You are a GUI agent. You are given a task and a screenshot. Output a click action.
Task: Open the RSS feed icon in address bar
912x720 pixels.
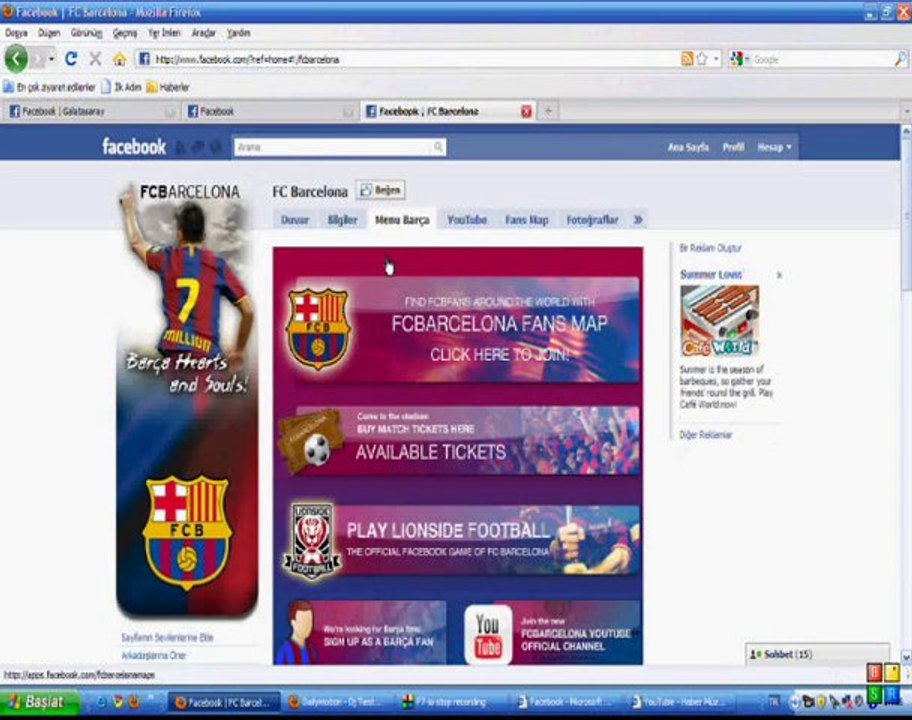pos(687,59)
